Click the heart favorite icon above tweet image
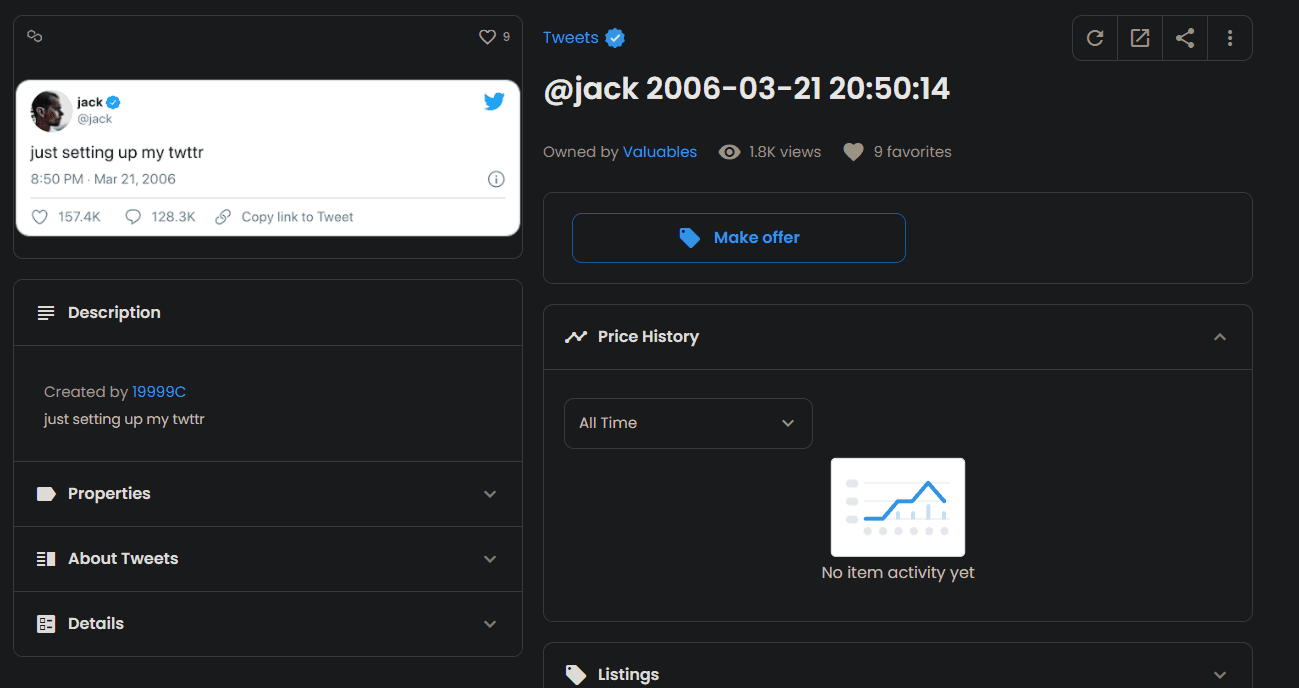 click(x=487, y=37)
